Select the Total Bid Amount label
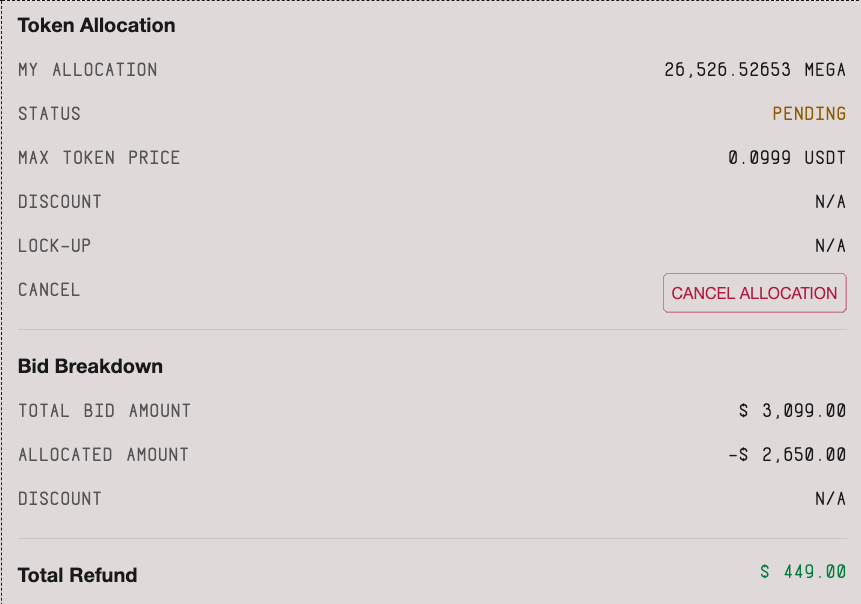Image resolution: width=861 pixels, height=604 pixels. 104,411
